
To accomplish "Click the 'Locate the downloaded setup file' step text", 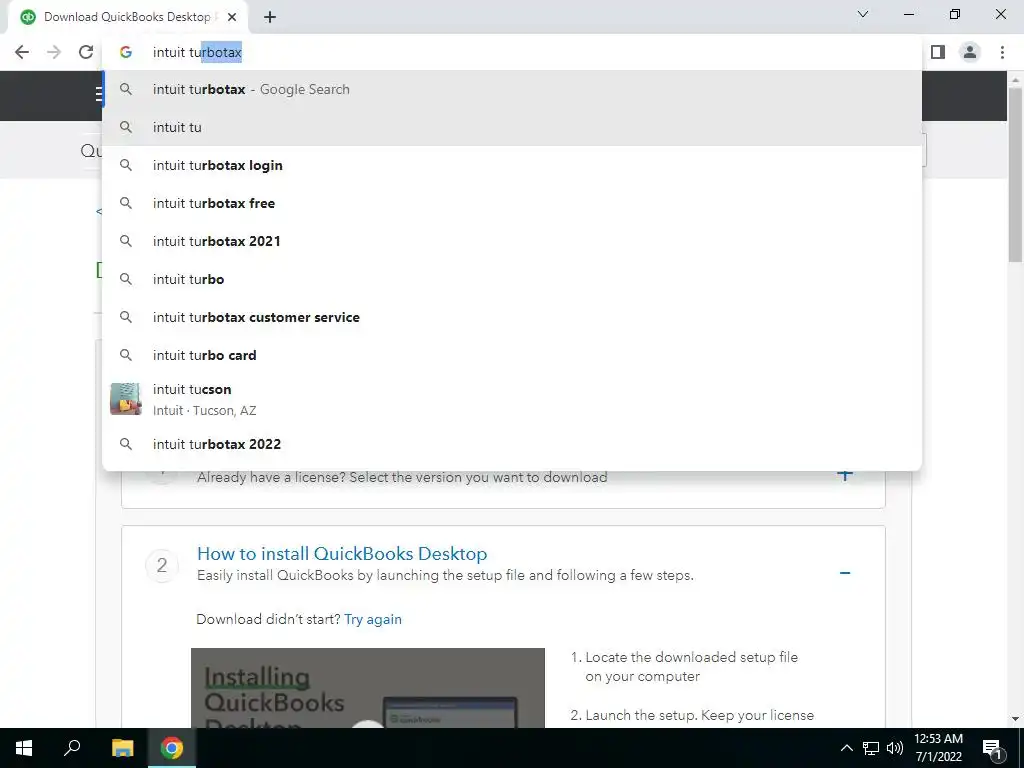I will [x=692, y=666].
